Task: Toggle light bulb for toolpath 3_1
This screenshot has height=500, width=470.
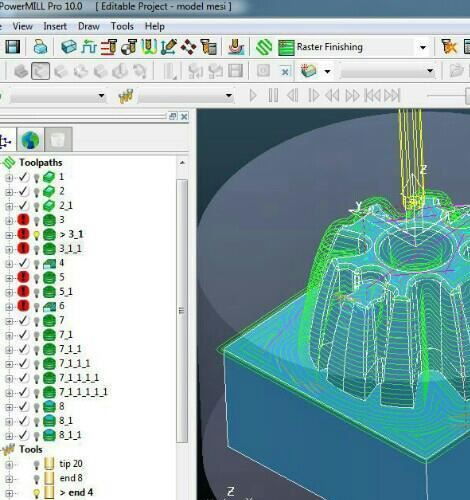Action: (37, 235)
